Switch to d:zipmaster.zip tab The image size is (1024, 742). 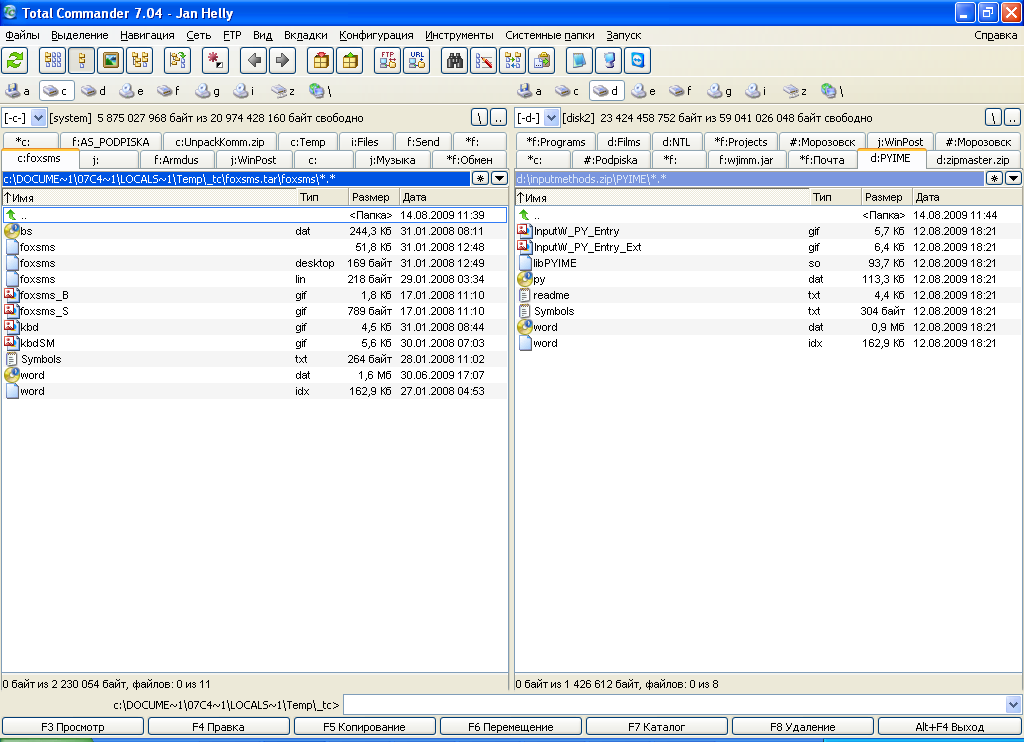tap(972, 160)
